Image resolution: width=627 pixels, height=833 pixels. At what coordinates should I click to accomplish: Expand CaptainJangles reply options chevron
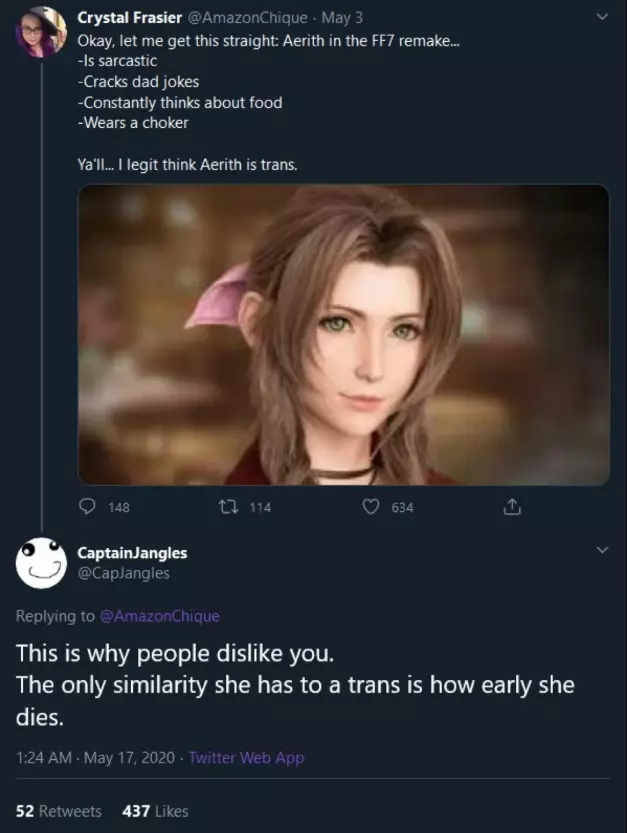click(602, 549)
